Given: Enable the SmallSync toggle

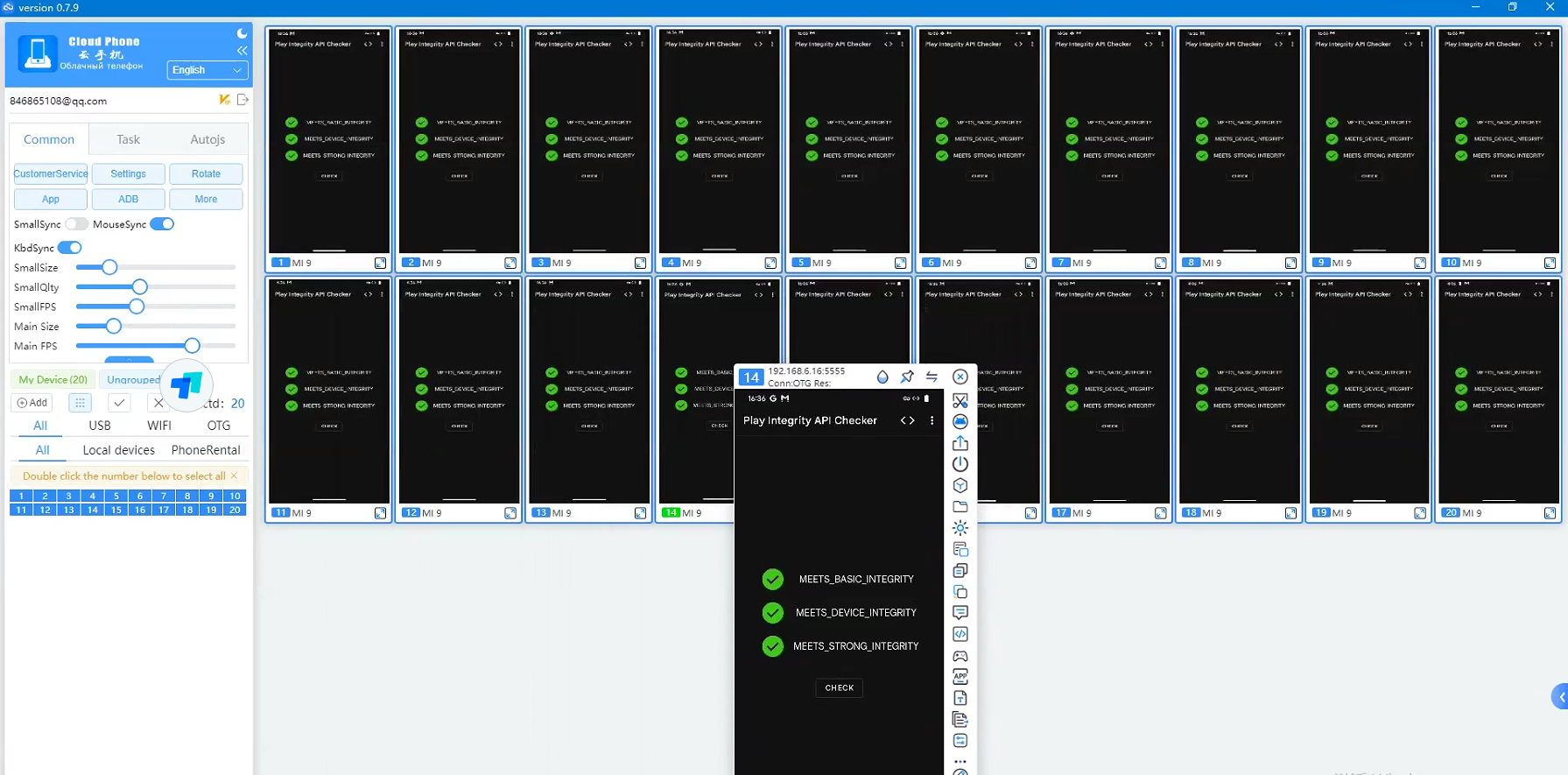Looking at the screenshot, I should 77,224.
